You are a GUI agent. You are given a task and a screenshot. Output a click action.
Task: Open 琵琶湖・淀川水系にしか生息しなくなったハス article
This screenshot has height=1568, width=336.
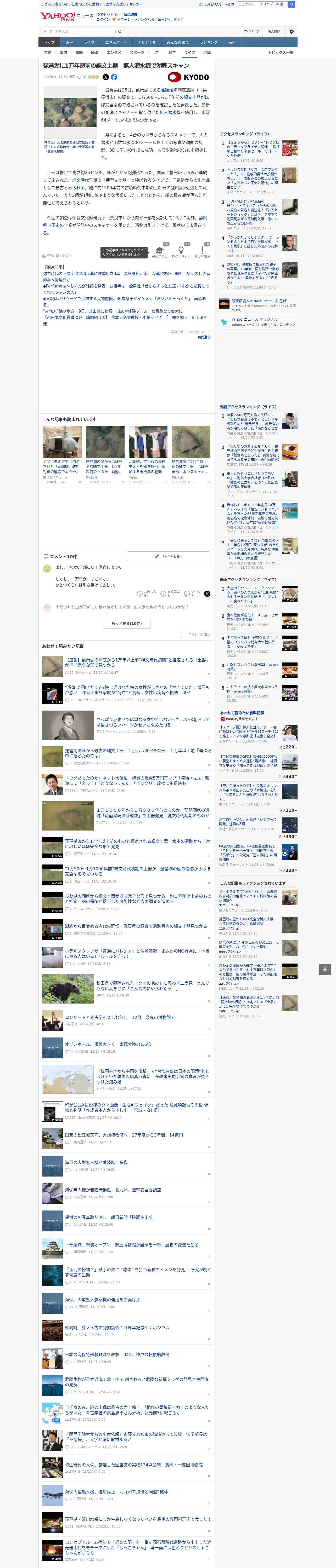click(x=138, y=1519)
